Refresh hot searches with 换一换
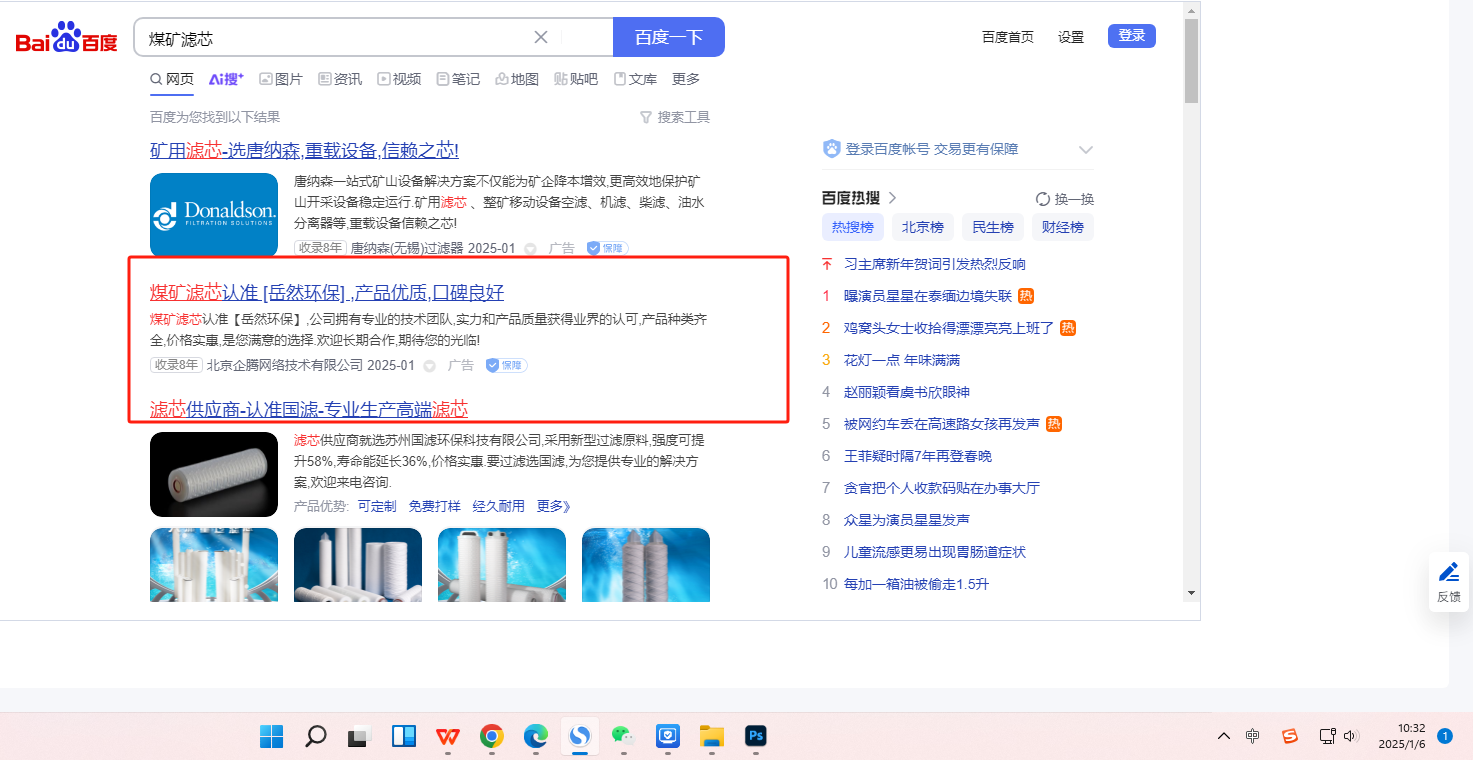 point(1065,199)
